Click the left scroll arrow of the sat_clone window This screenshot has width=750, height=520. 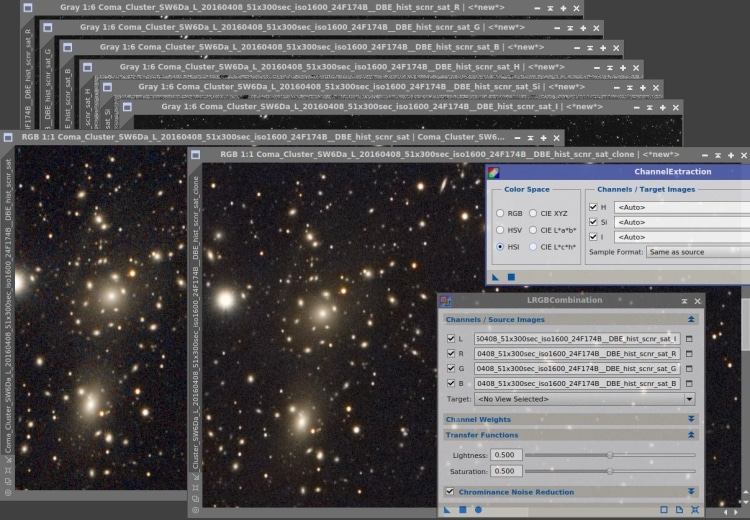[726, 512]
